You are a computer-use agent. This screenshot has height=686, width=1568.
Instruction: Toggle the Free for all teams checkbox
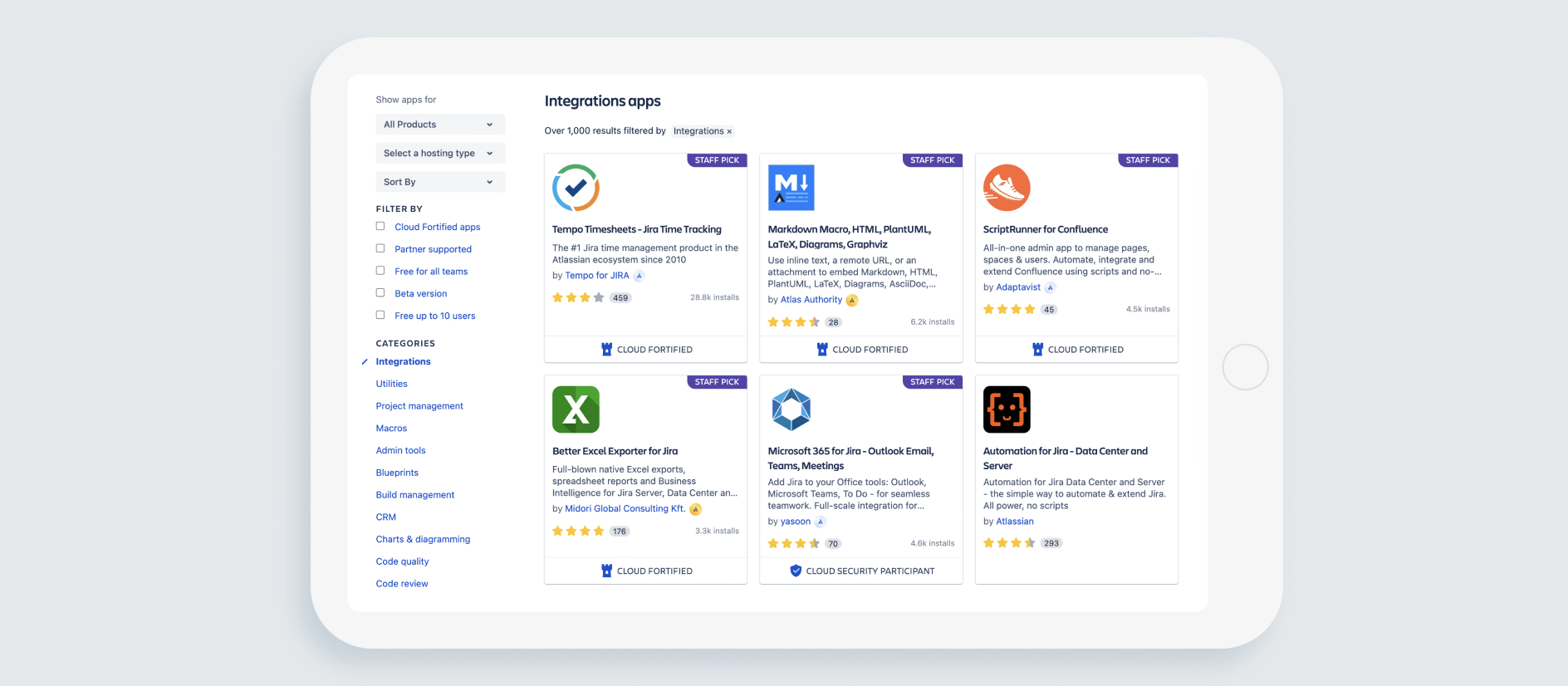pyautogui.click(x=380, y=271)
